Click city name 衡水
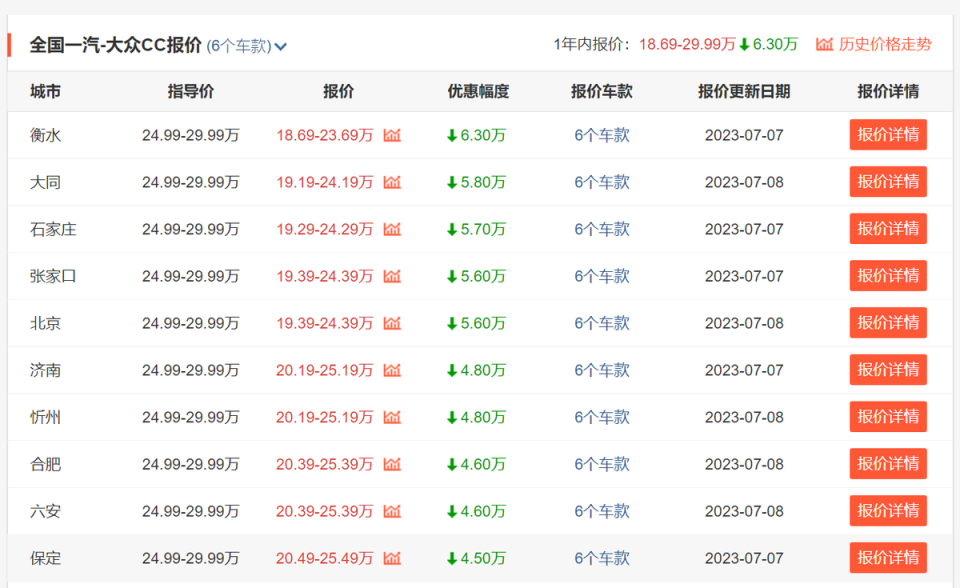Image resolution: width=960 pixels, height=588 pixels. pyautogui.click(x=45, y=135)
